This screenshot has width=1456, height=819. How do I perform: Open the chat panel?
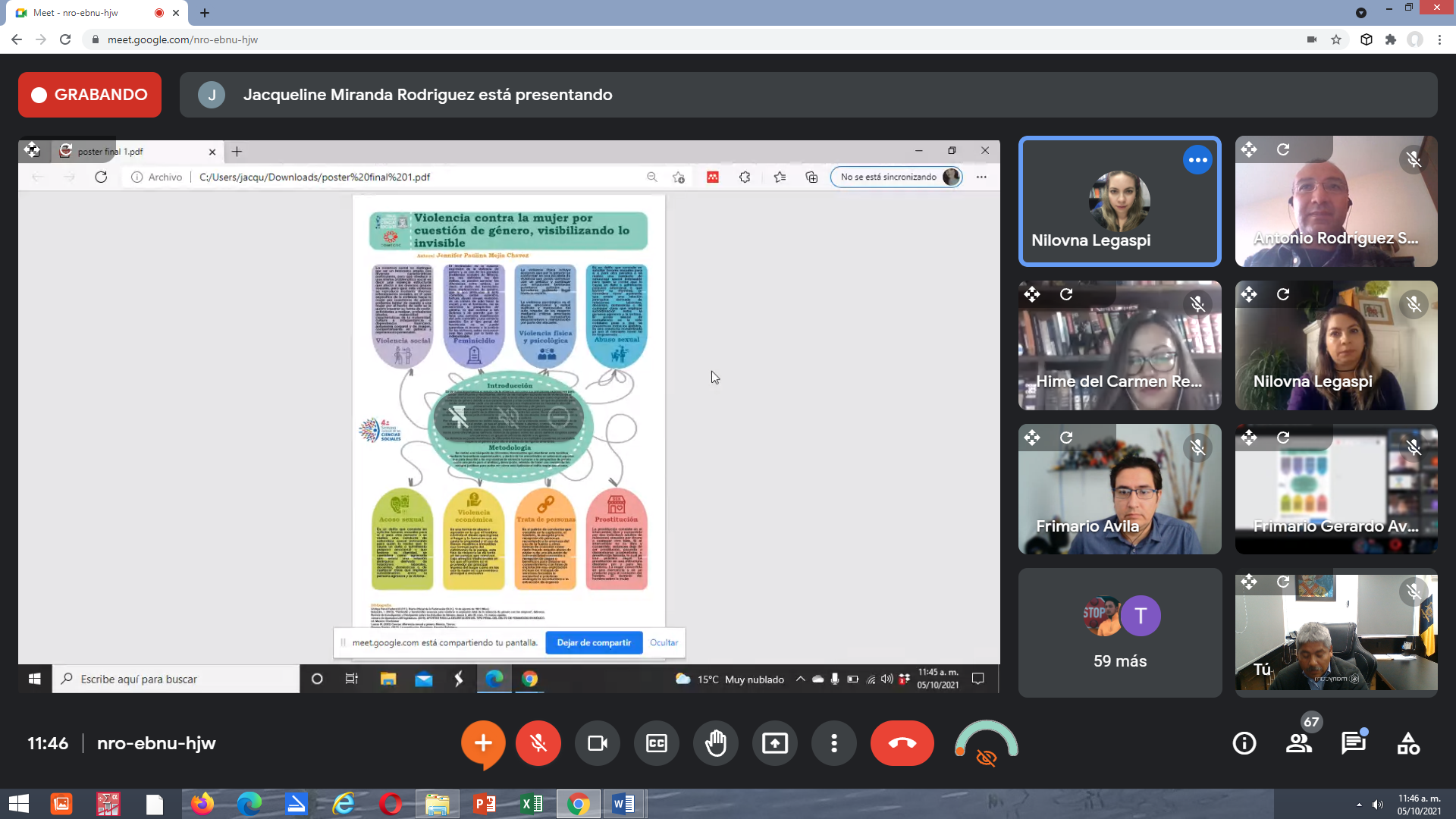pos(1354,743)
